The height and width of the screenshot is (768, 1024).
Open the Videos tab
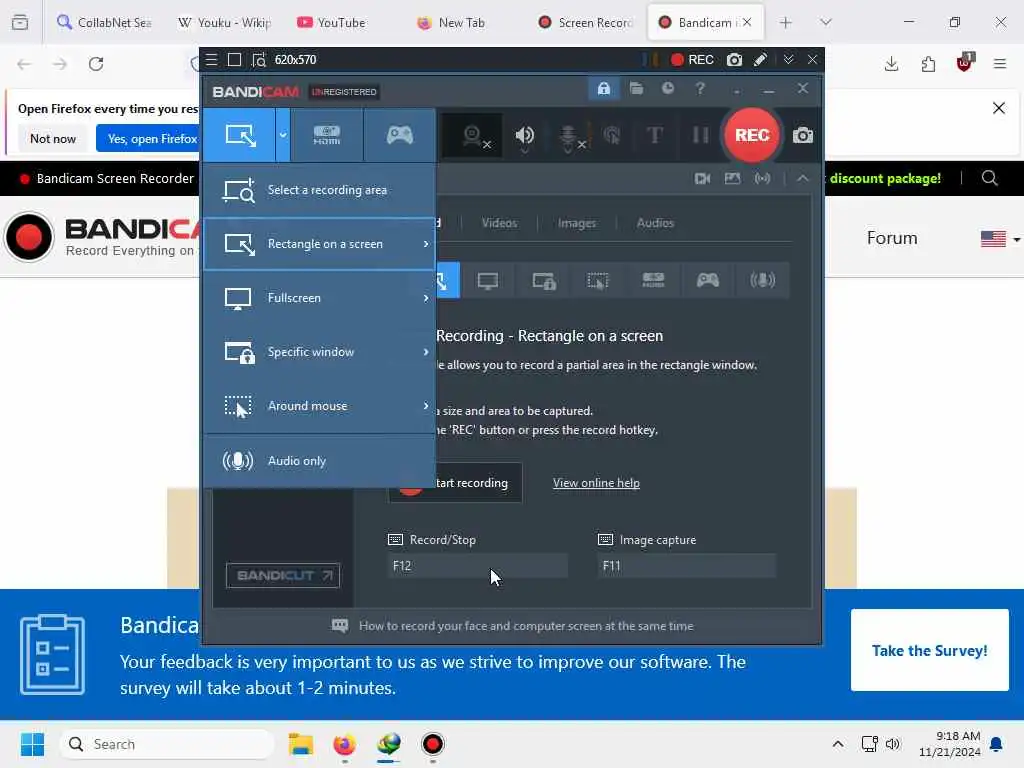pyautogui.click(x=499, y=223)
